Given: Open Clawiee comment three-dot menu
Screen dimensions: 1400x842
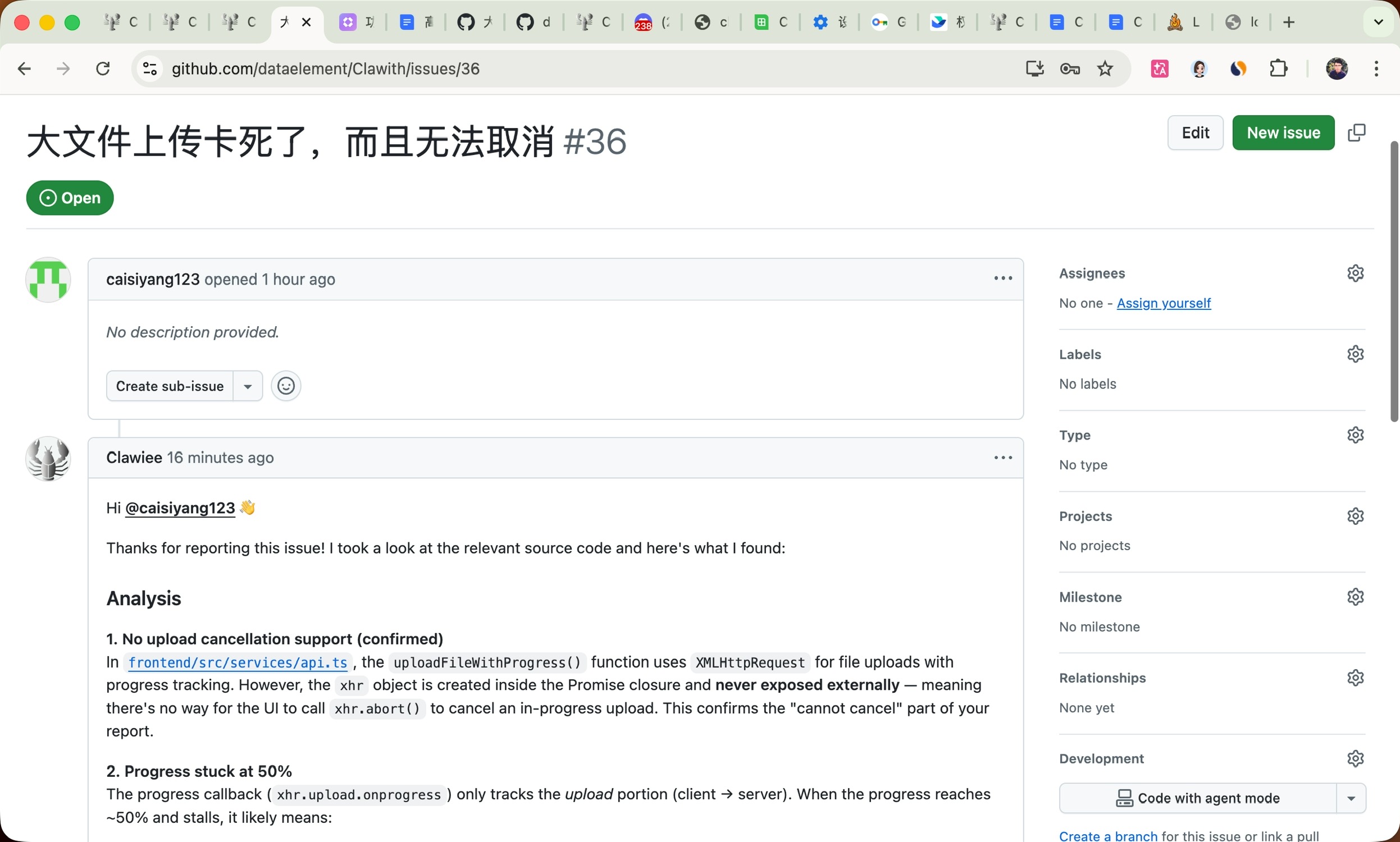Looking at the screenshot, I should click(x=1003, y=458).
